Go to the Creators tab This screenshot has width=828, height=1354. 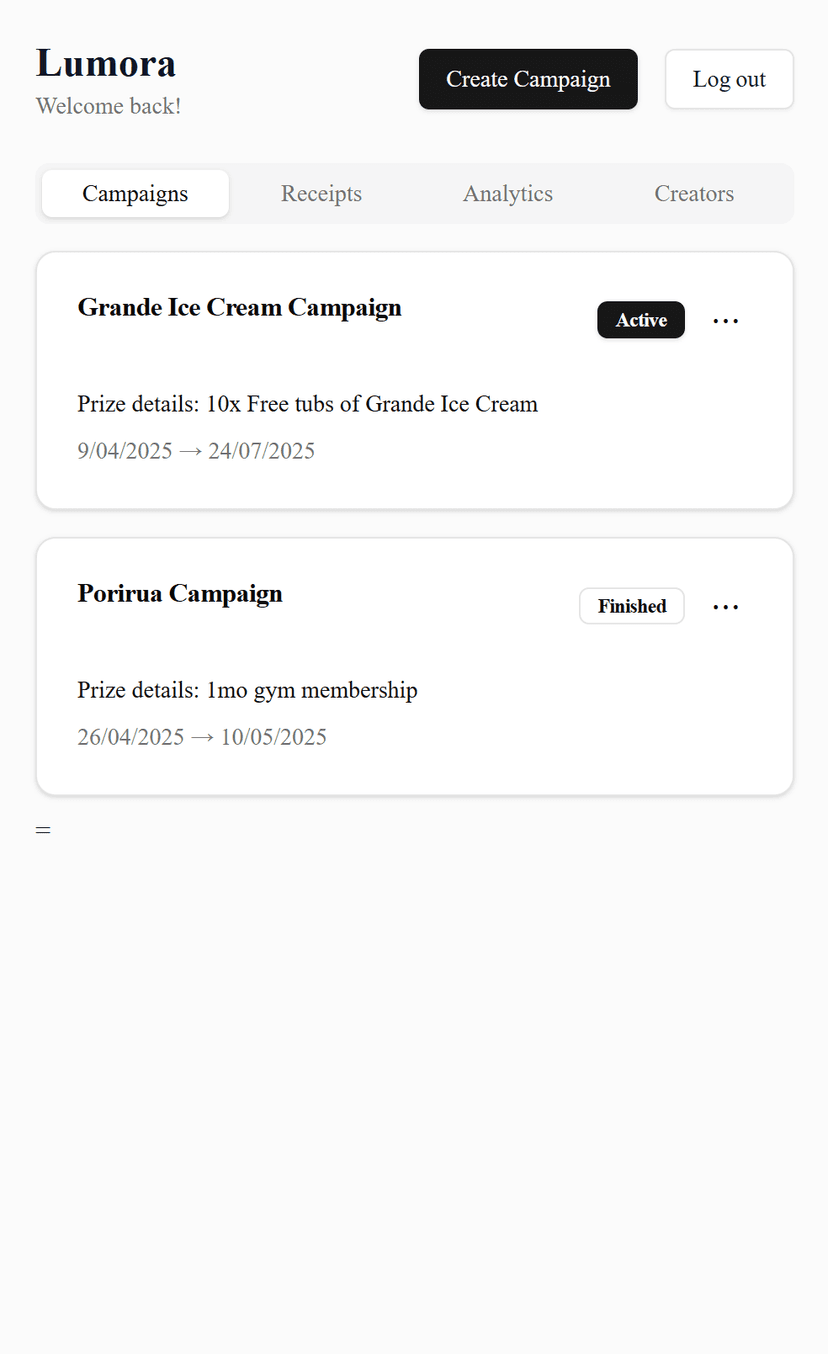pos(694,194)
